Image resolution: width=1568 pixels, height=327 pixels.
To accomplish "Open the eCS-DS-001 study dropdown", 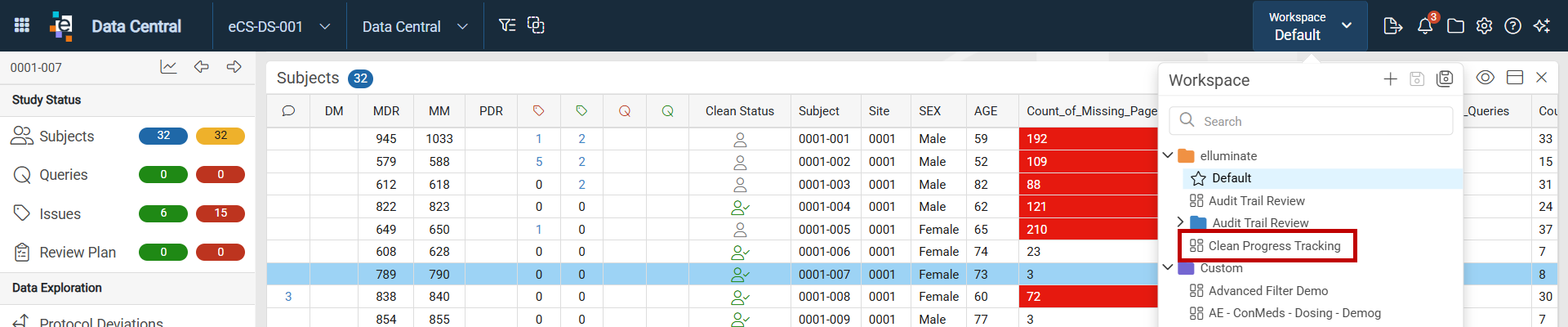I will tap(279, 26).
